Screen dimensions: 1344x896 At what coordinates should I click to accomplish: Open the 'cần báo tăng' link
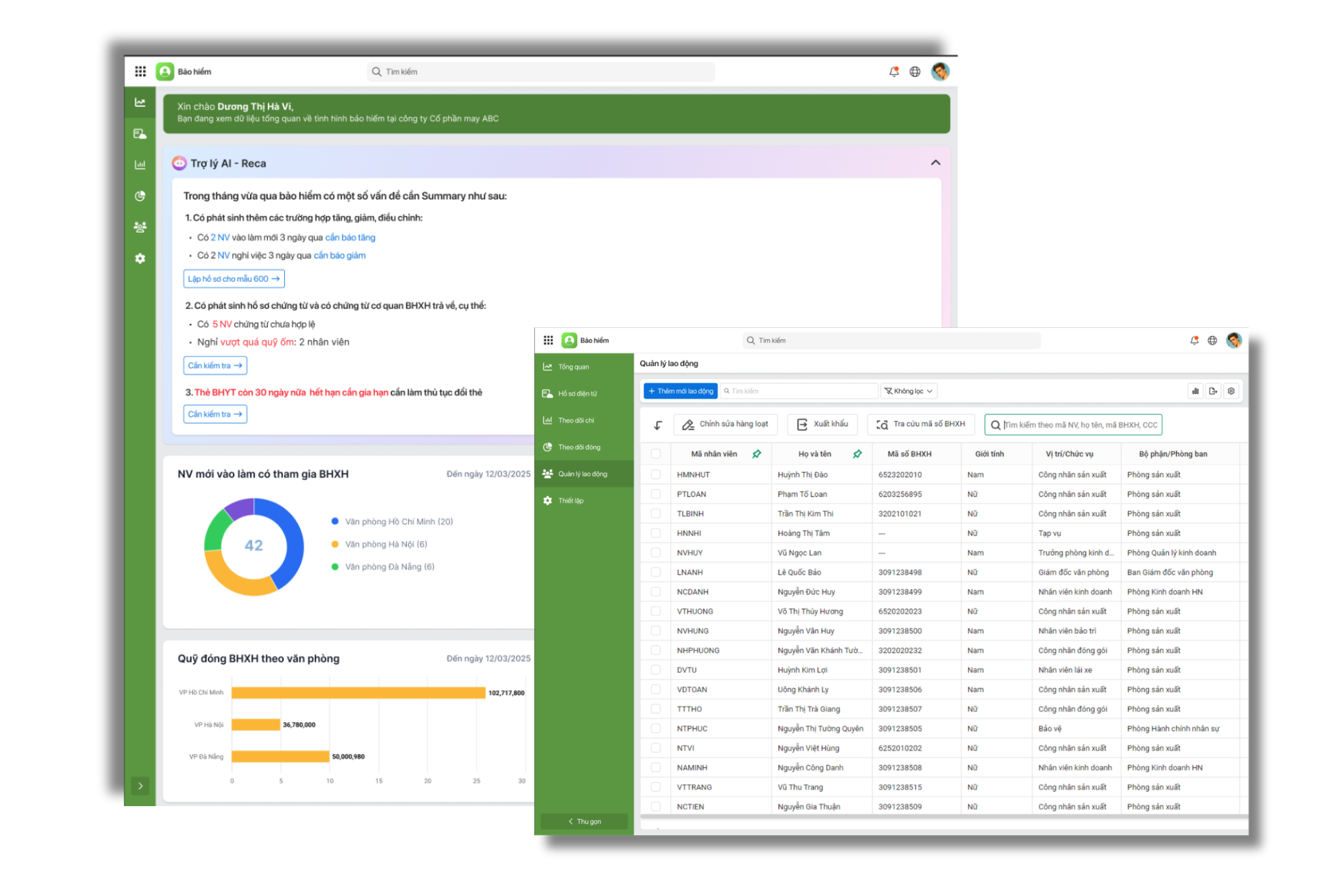[x=350, y=237]
